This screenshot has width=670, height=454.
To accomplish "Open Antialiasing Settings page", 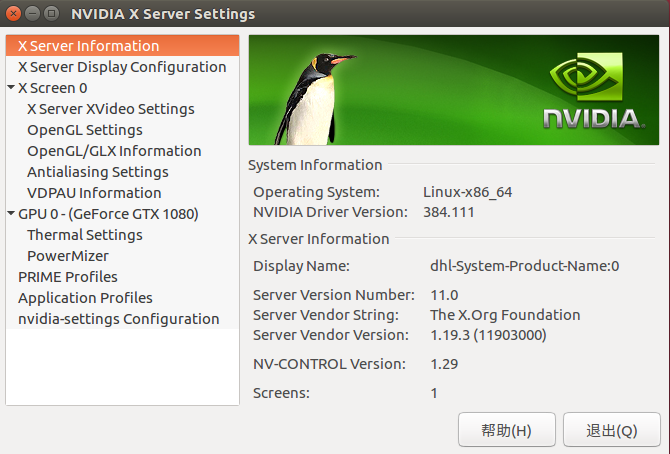I will [x=98, y=172].
